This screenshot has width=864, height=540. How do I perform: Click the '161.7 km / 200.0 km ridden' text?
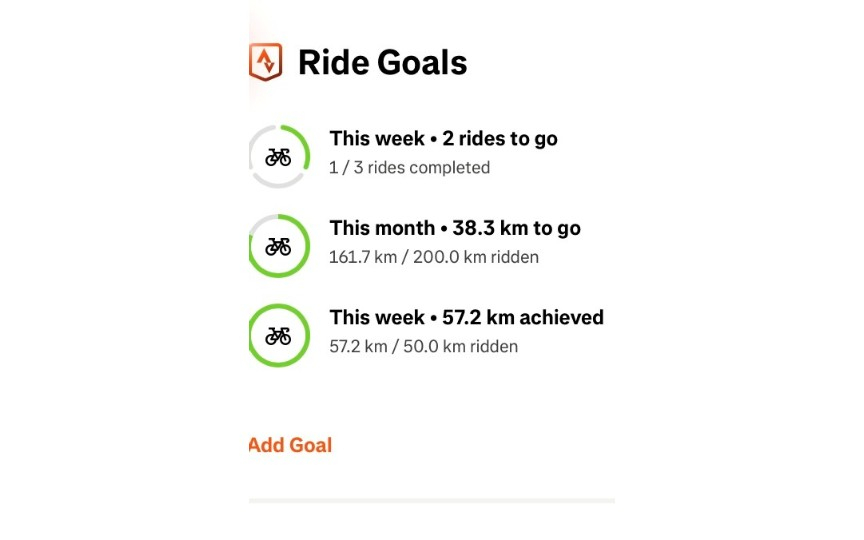coord(434,257)
